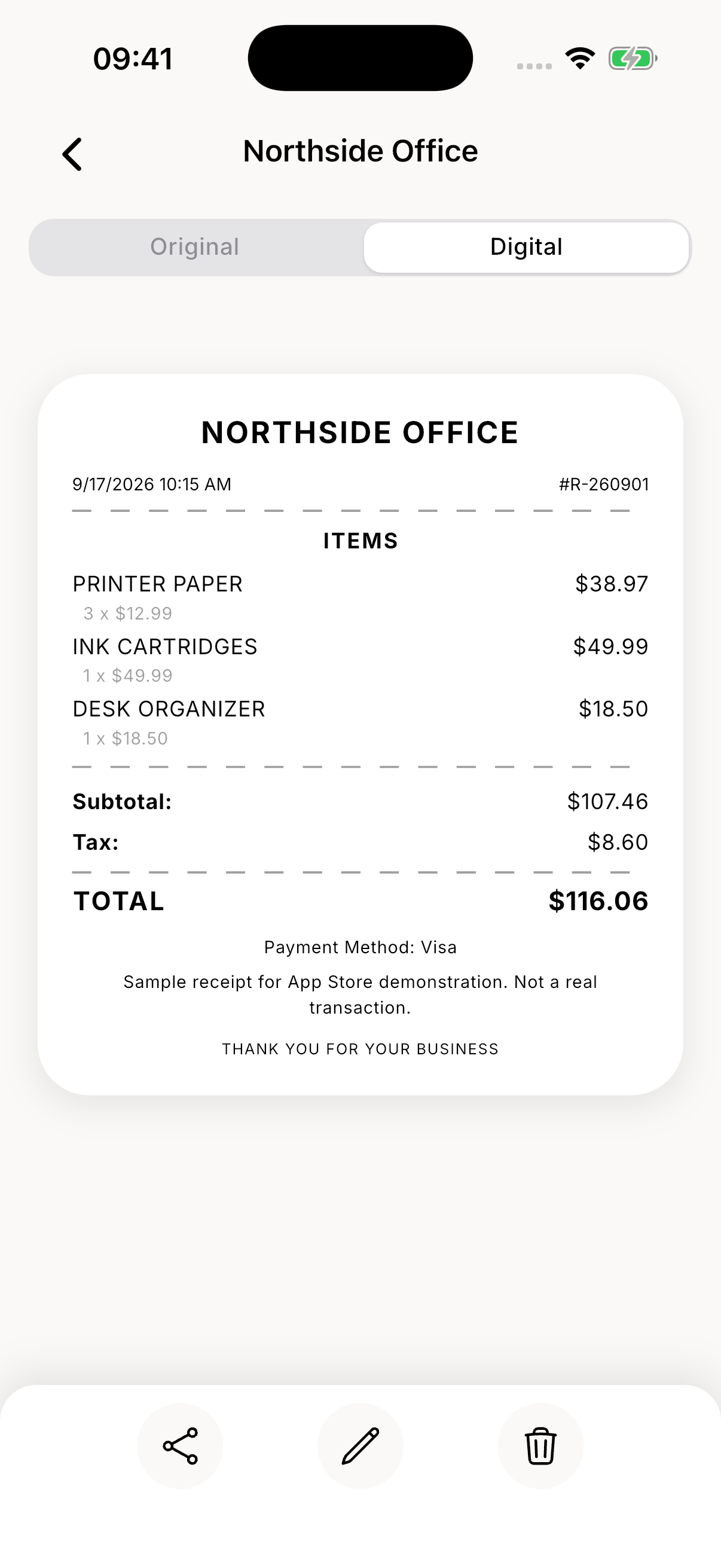721x1568 pixels.
Task: Select the DESK ORGANIZER item row
Action: 360,722
